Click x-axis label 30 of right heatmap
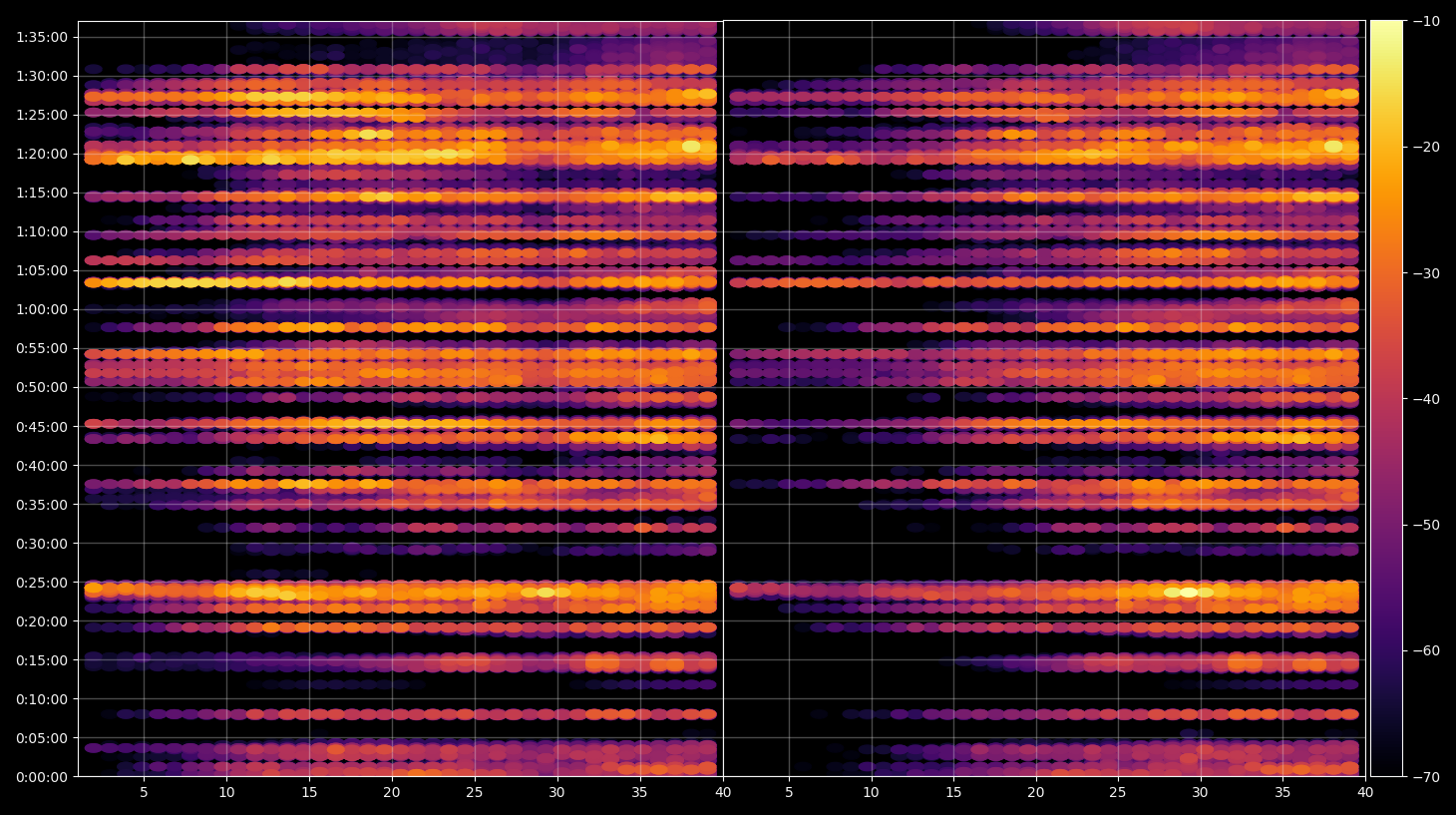This screenshot has height=815, width=1456. (1200, 793)
